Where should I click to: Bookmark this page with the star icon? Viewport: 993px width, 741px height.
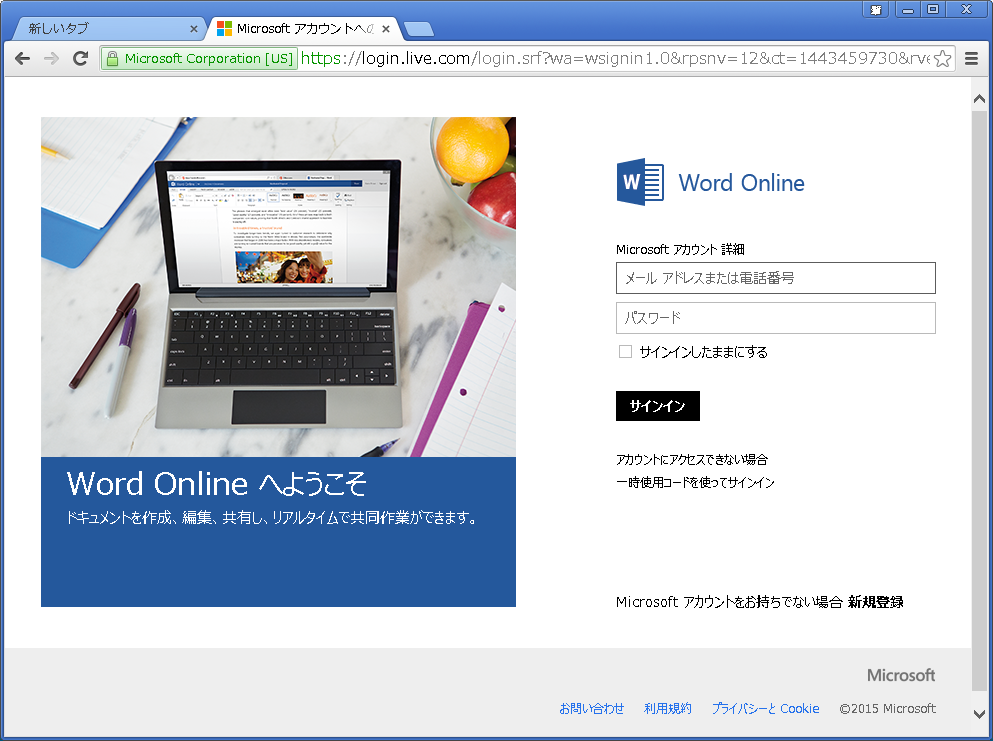(942, 59)
